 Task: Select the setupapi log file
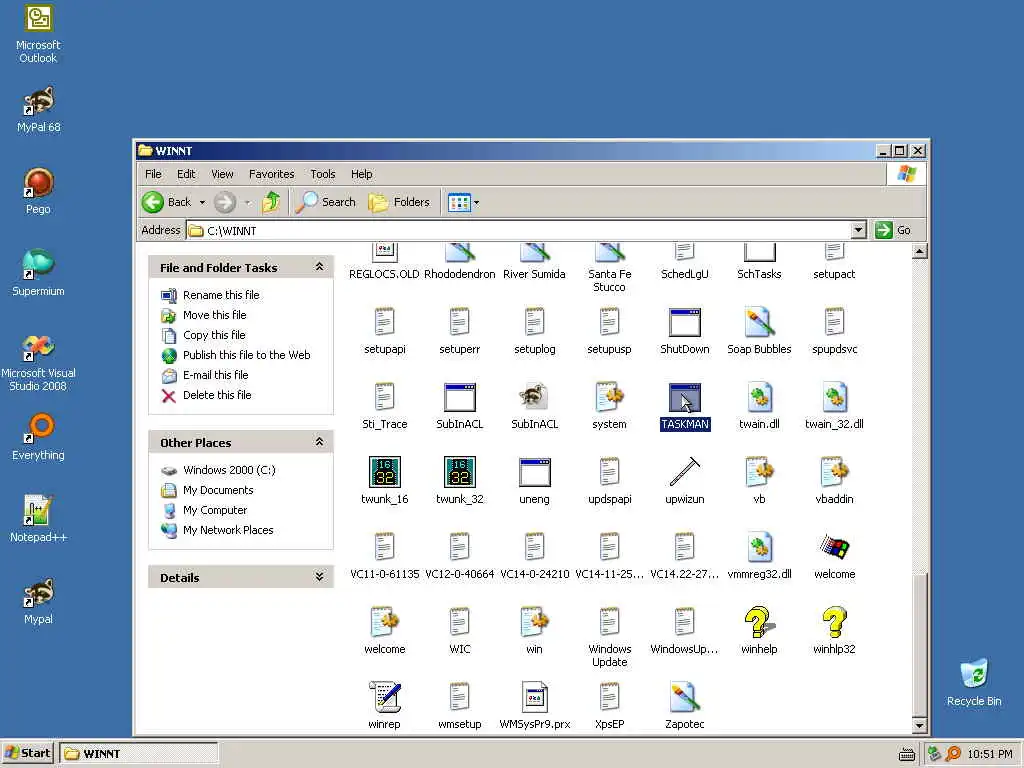[385, 323]
